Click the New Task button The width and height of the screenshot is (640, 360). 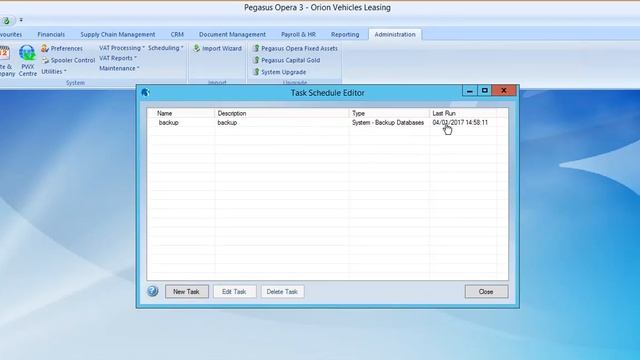point(187,291)
